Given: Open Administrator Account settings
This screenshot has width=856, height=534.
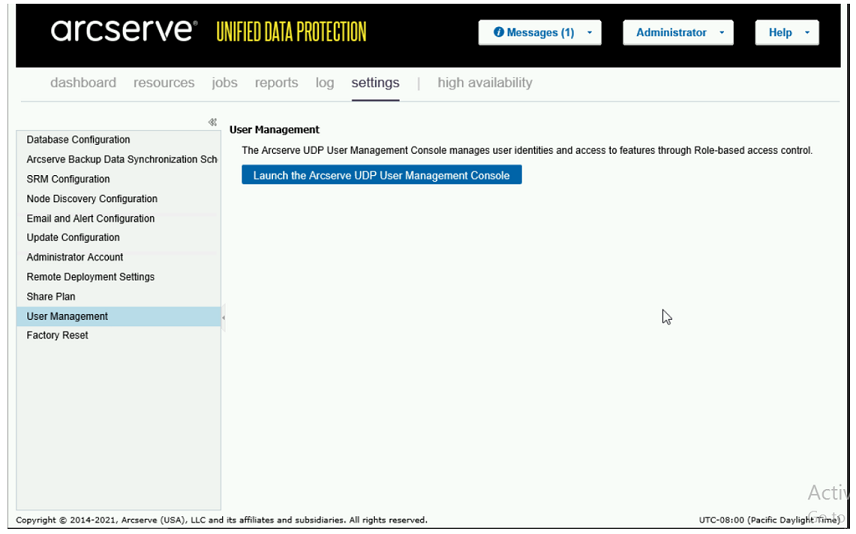Looking at the screenshot, I should [x=118, y=257].
